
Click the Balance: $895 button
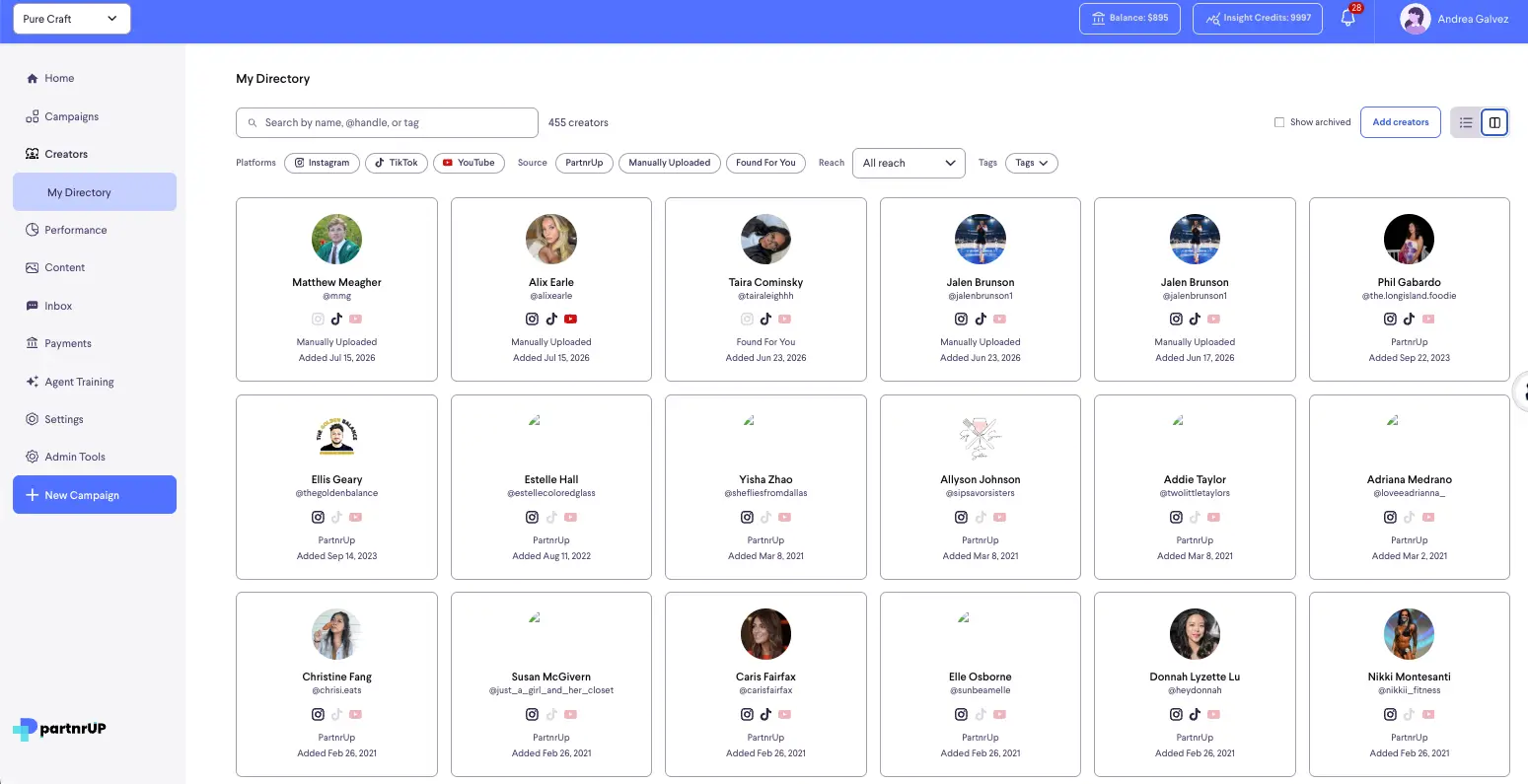pos(1130,19)
